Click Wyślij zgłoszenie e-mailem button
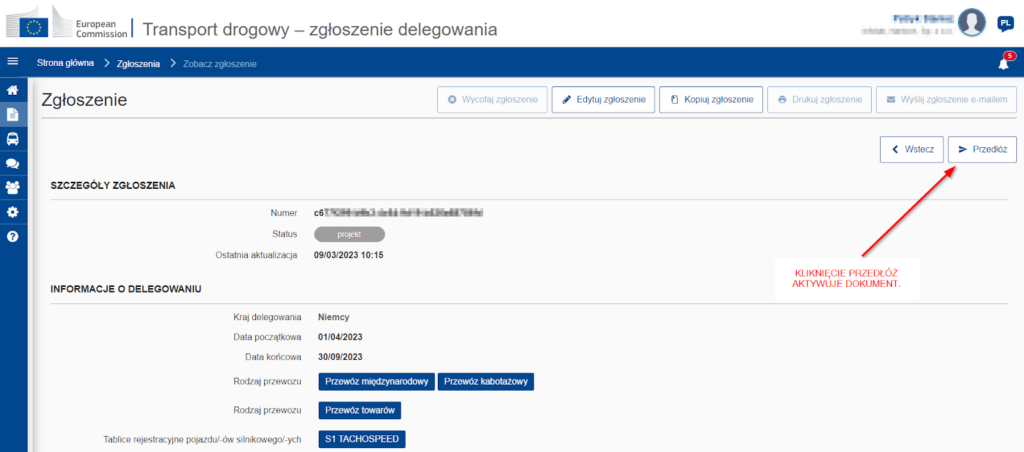 (x=946, y=100)
